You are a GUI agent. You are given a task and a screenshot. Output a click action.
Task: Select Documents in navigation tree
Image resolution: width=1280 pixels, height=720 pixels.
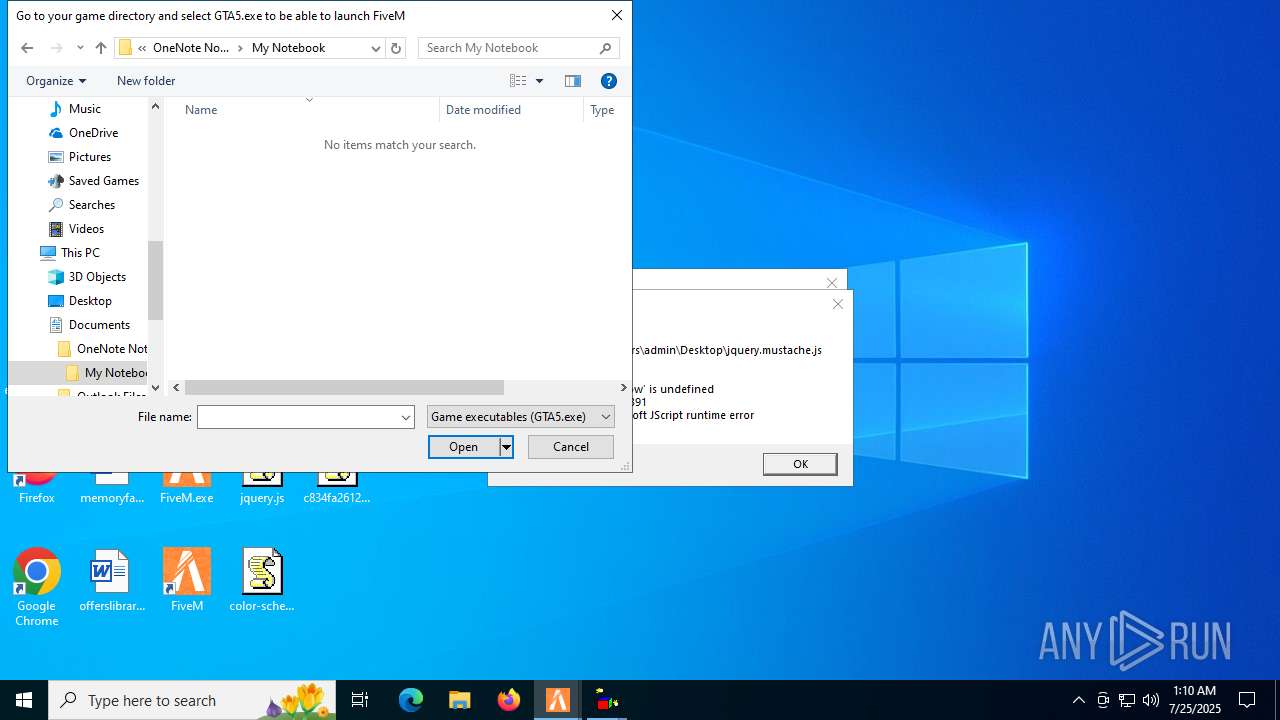coord(99,325)
